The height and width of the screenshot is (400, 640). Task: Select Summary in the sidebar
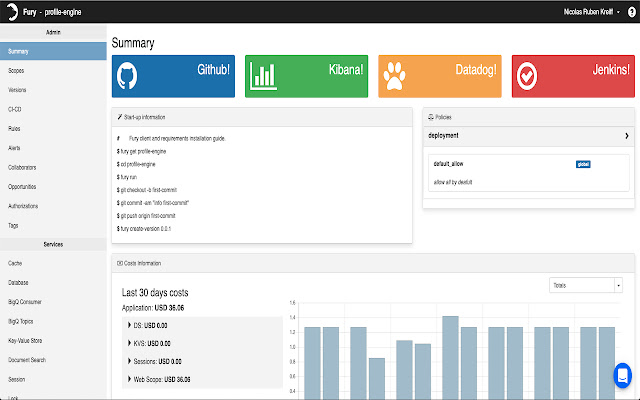[53, 51]
